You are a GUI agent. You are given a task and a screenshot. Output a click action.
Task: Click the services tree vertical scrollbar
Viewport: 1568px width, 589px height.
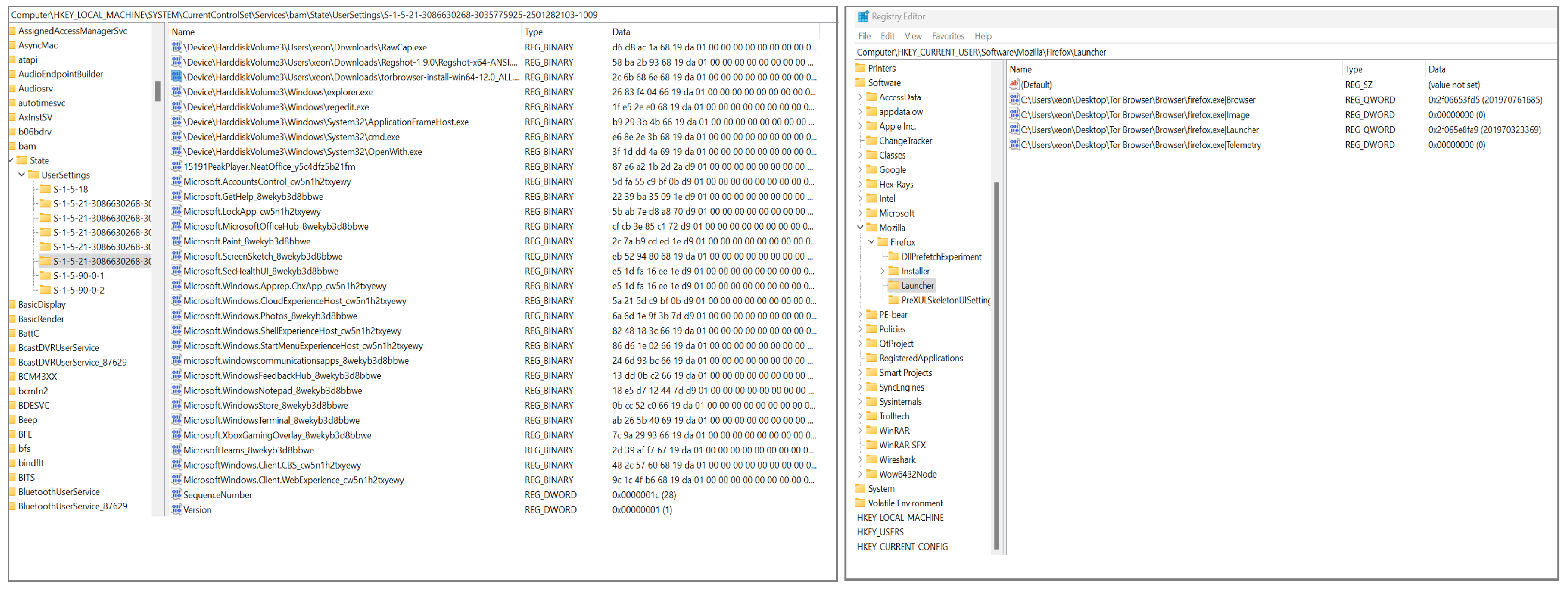click(x=158, y=91)
